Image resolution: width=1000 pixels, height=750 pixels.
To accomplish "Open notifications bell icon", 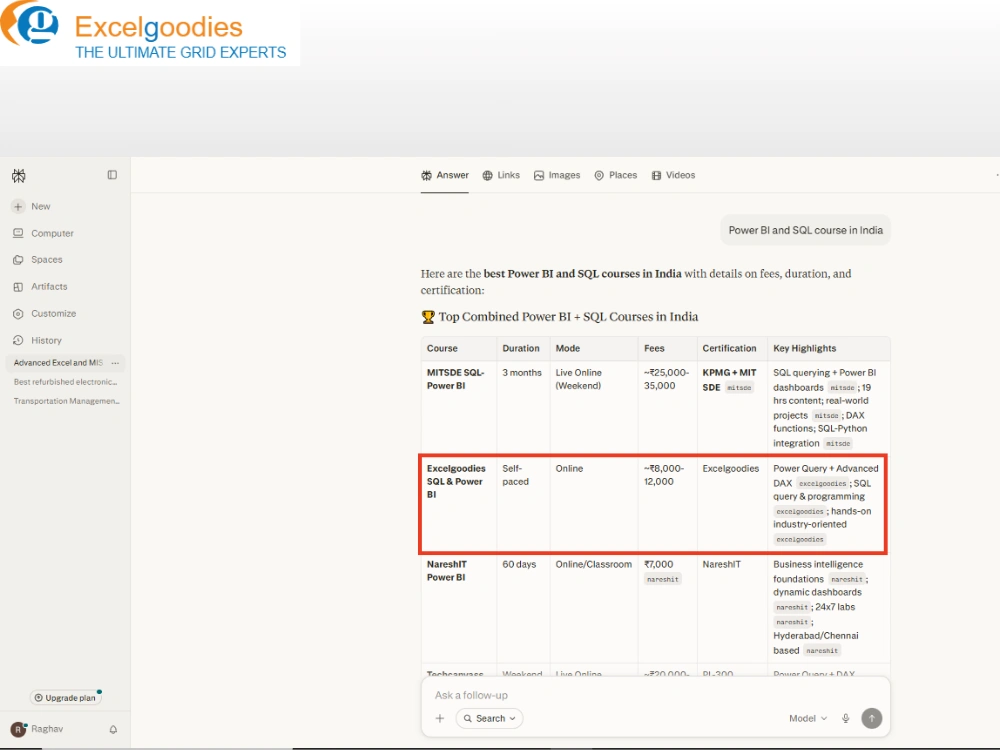I will (113, 729).
